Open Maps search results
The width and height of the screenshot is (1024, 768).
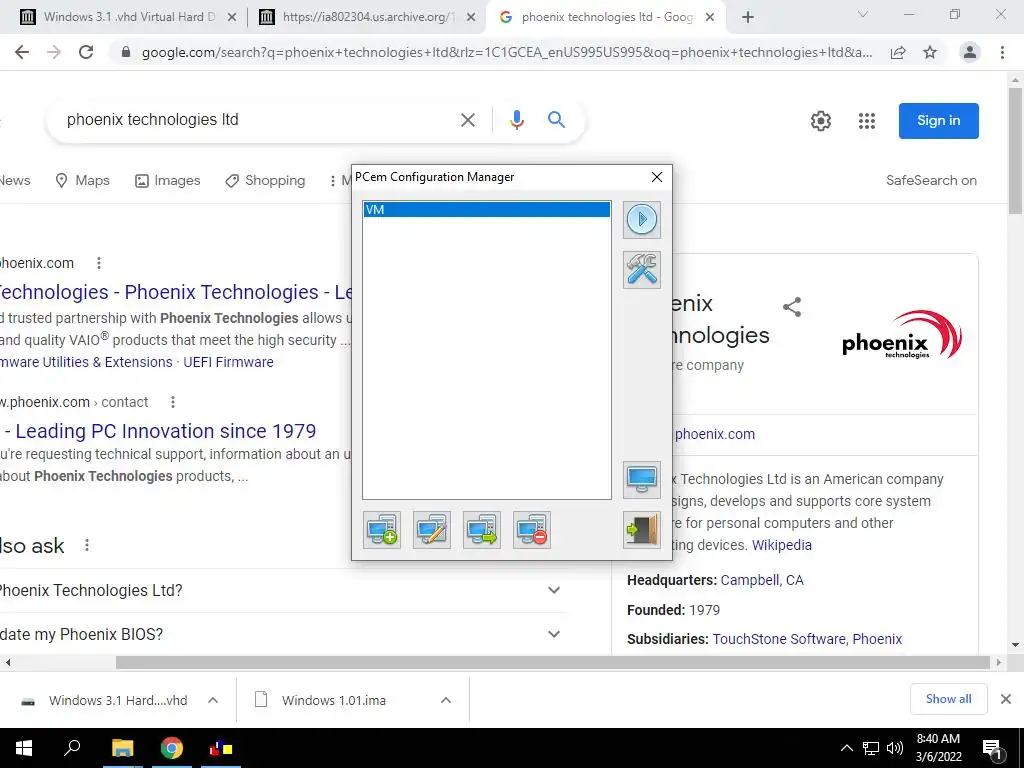tap(82, 180)
